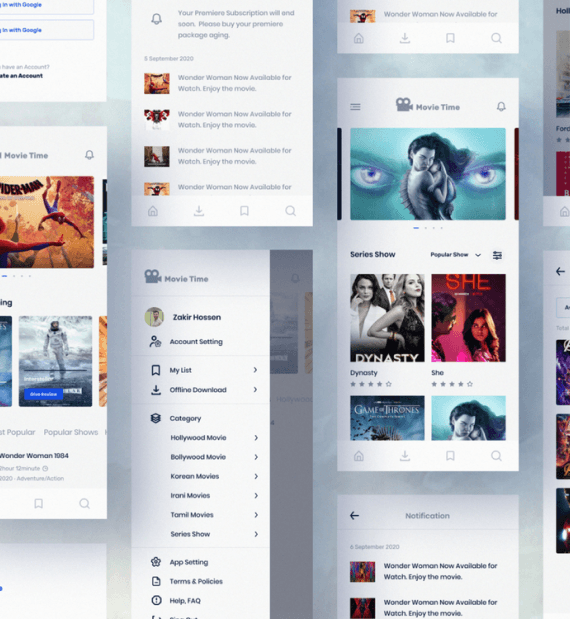Open the Popular Show dropdown
This screenshot has width=570, height=619.
pos(456,255)
